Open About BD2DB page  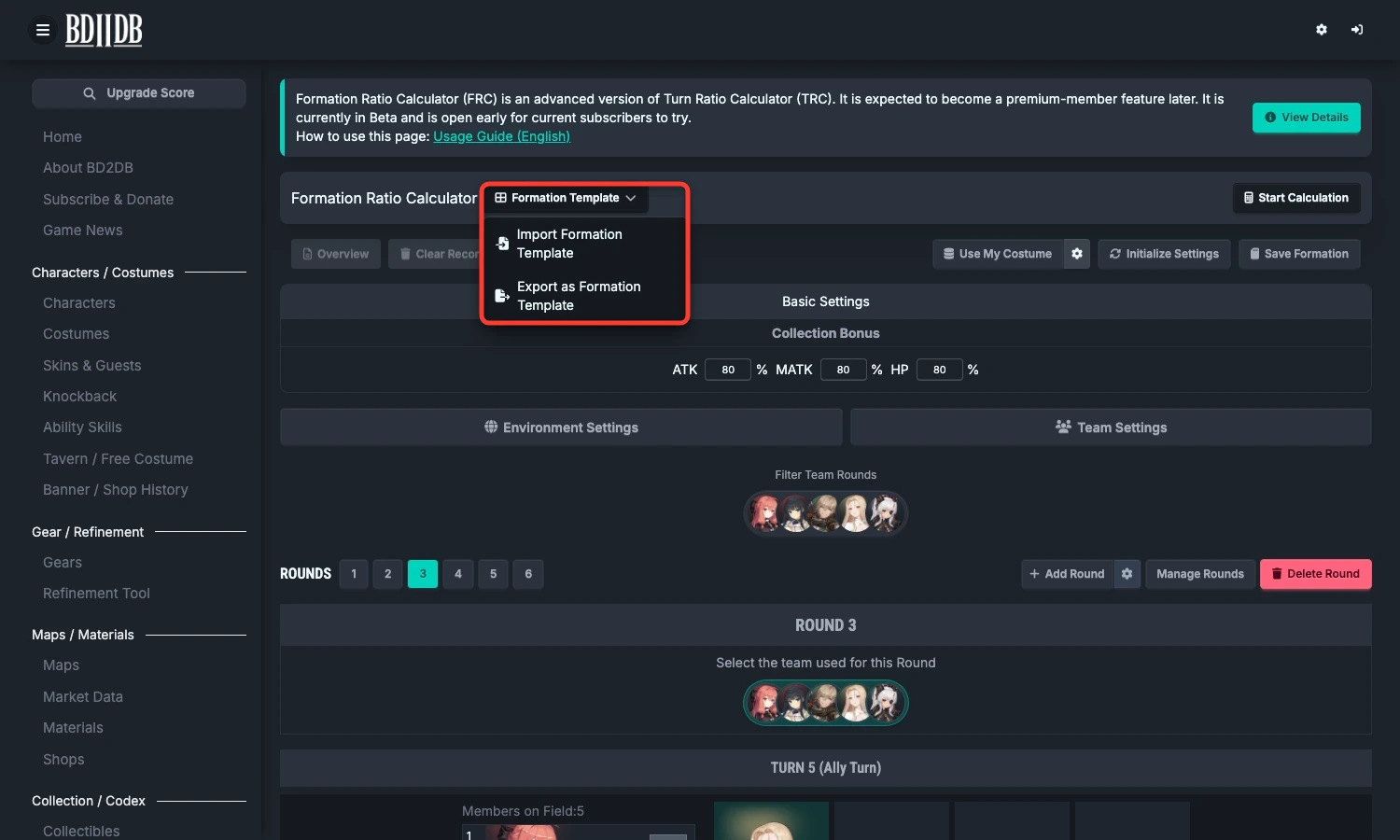tap(88, 168)
